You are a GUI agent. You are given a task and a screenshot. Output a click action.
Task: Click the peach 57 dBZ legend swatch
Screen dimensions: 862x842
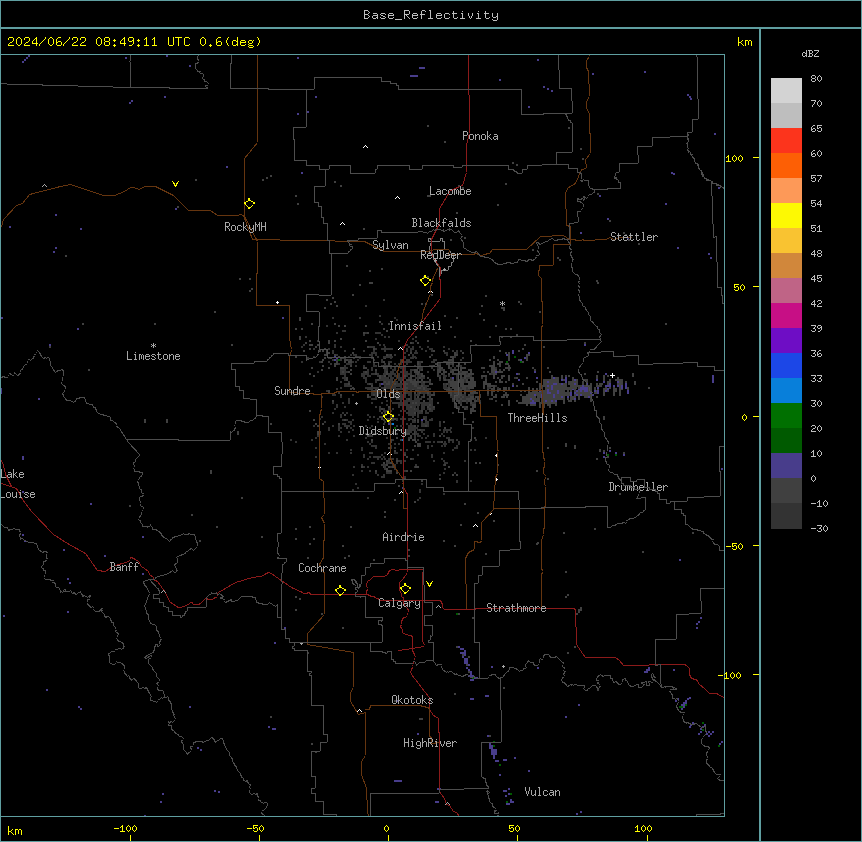point(786,190)
